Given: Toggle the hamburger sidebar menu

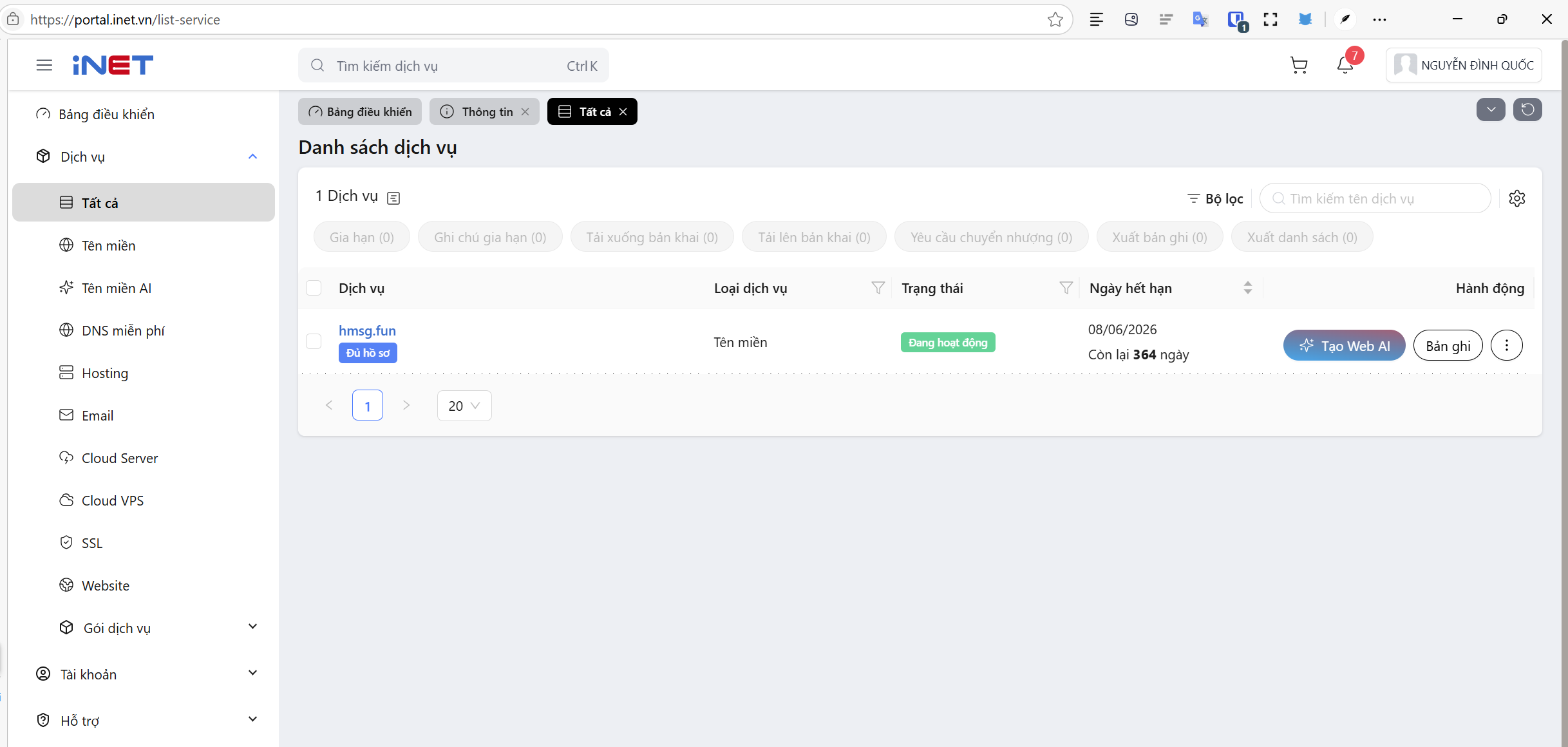Looking at the screenshot, I should 44,65.
